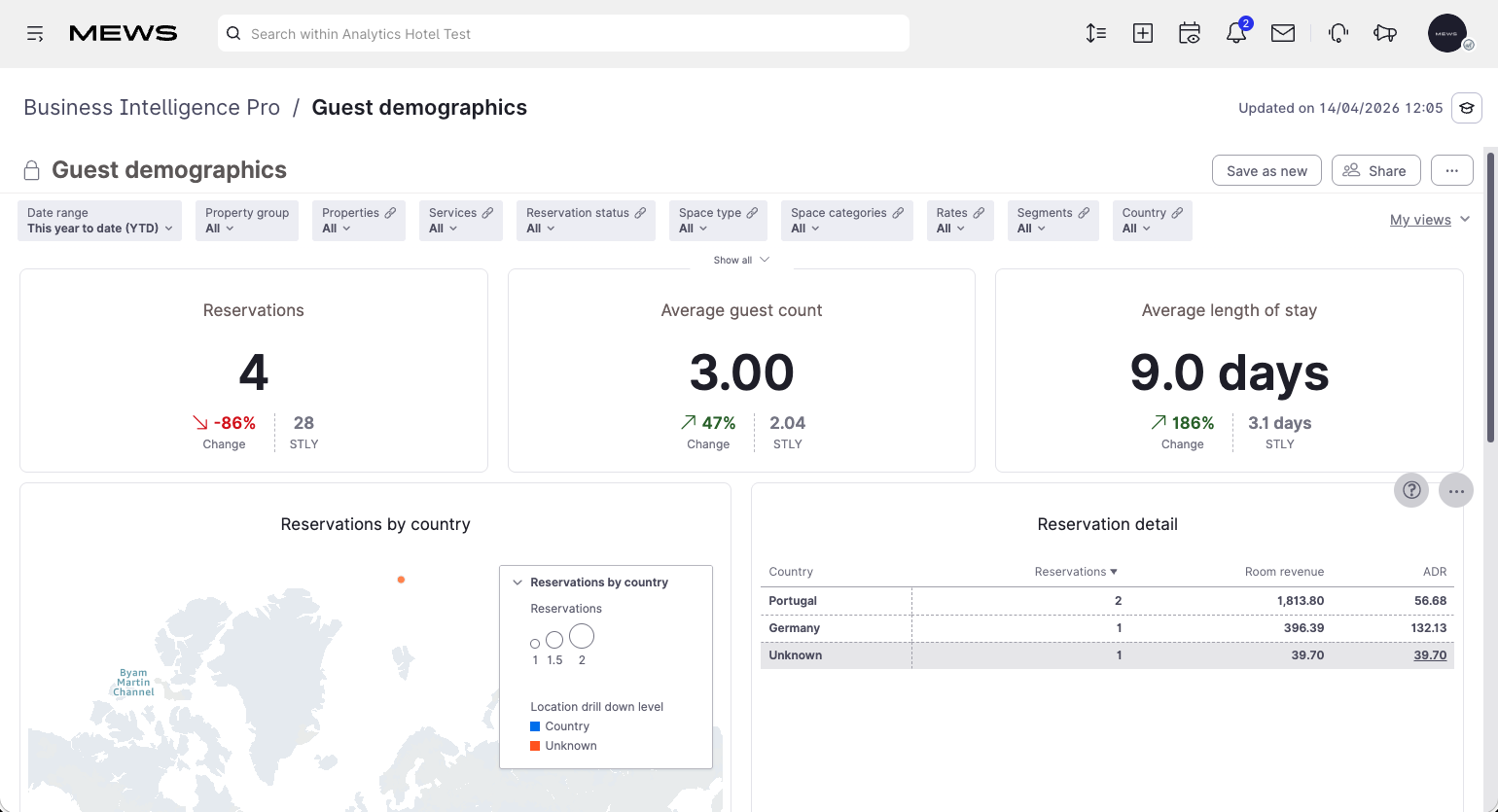Viewport: 1498px width, 812px height.
Task: Open the Rates All dropdown
Action: coord(960,221)
